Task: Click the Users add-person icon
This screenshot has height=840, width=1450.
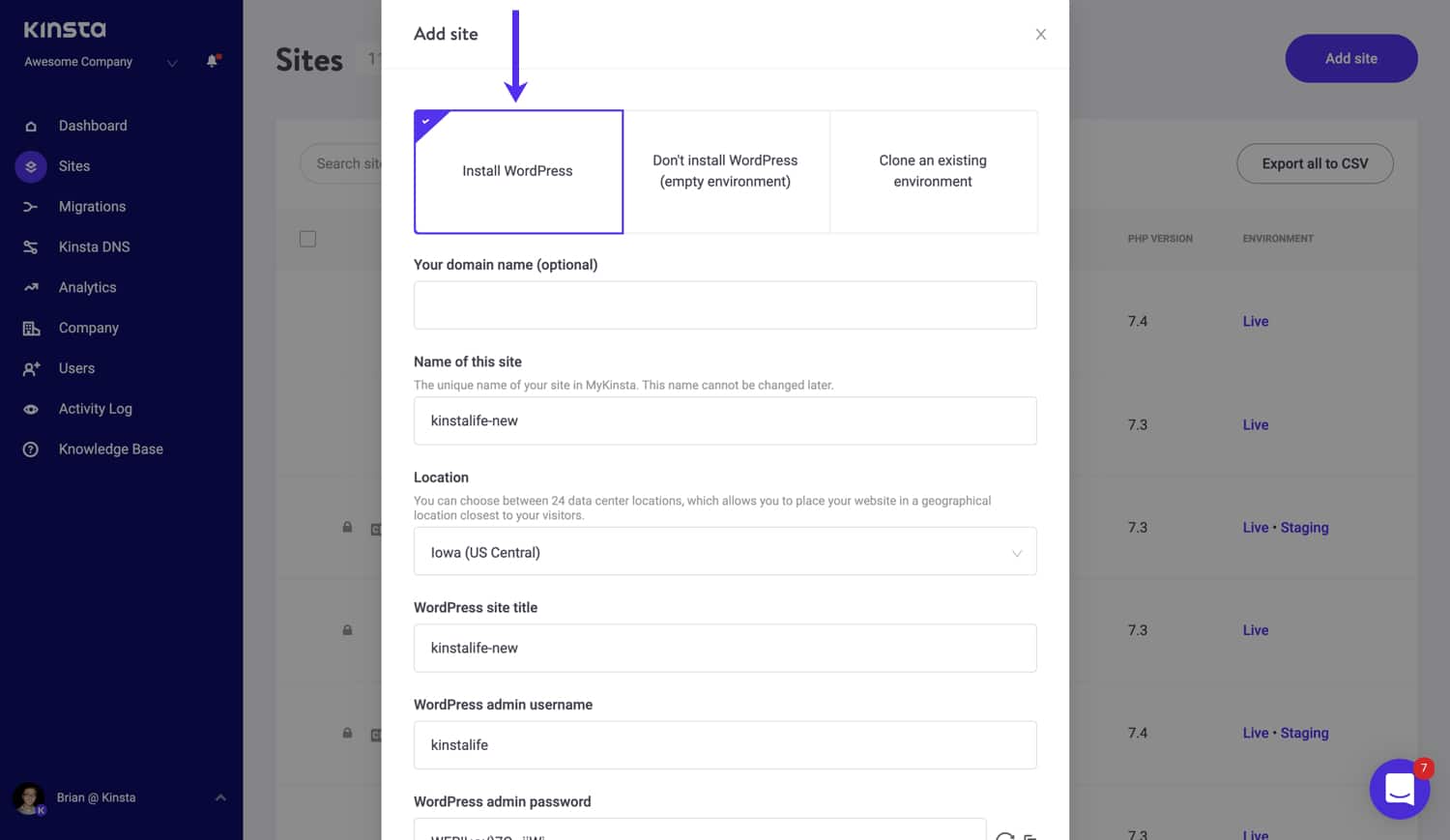Action: pos(31,368)
